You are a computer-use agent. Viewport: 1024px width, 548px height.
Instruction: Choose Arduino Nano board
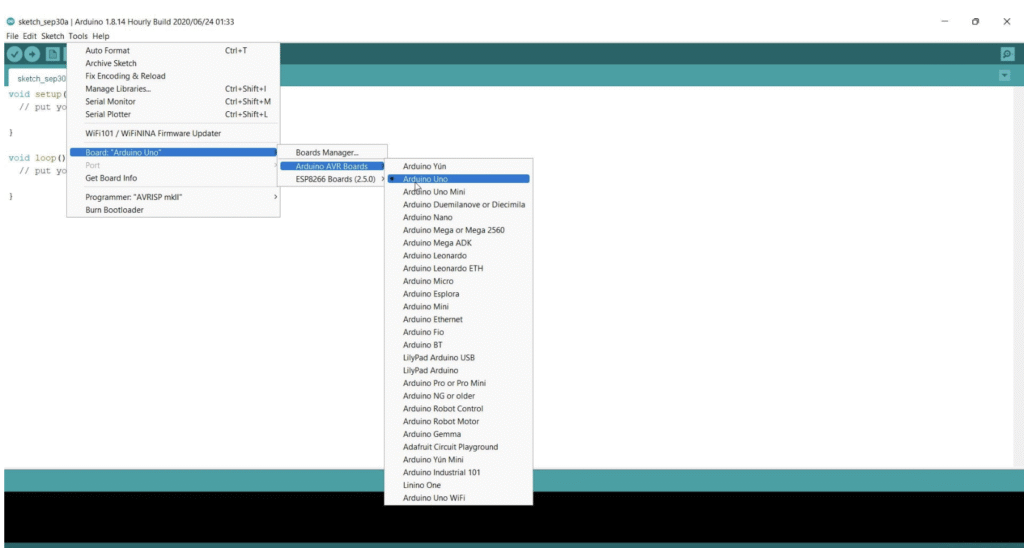click(x=427, y=217)
